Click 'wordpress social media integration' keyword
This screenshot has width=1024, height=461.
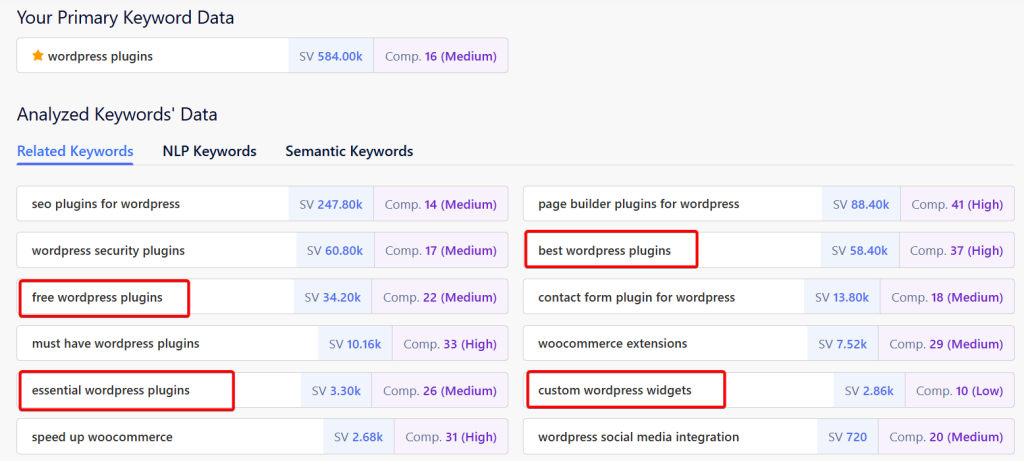tap(638, 437)
